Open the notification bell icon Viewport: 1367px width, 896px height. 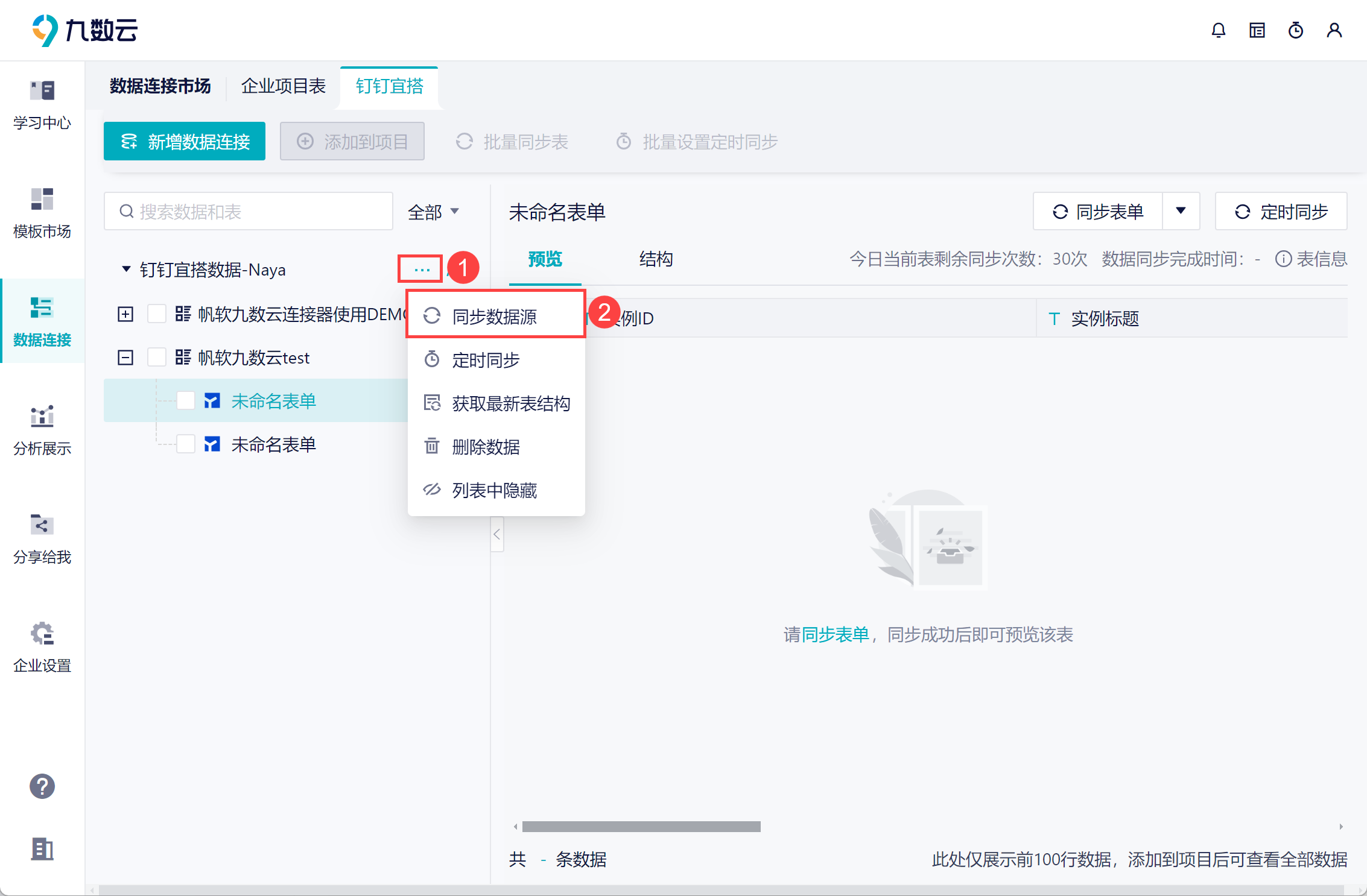pyautogui.click(x=1218, y=30)
